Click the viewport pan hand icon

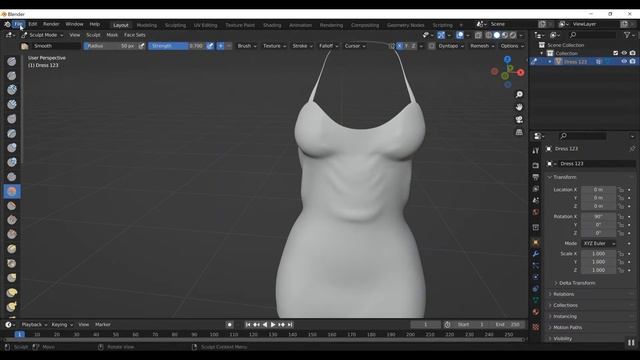pos(519,107)
